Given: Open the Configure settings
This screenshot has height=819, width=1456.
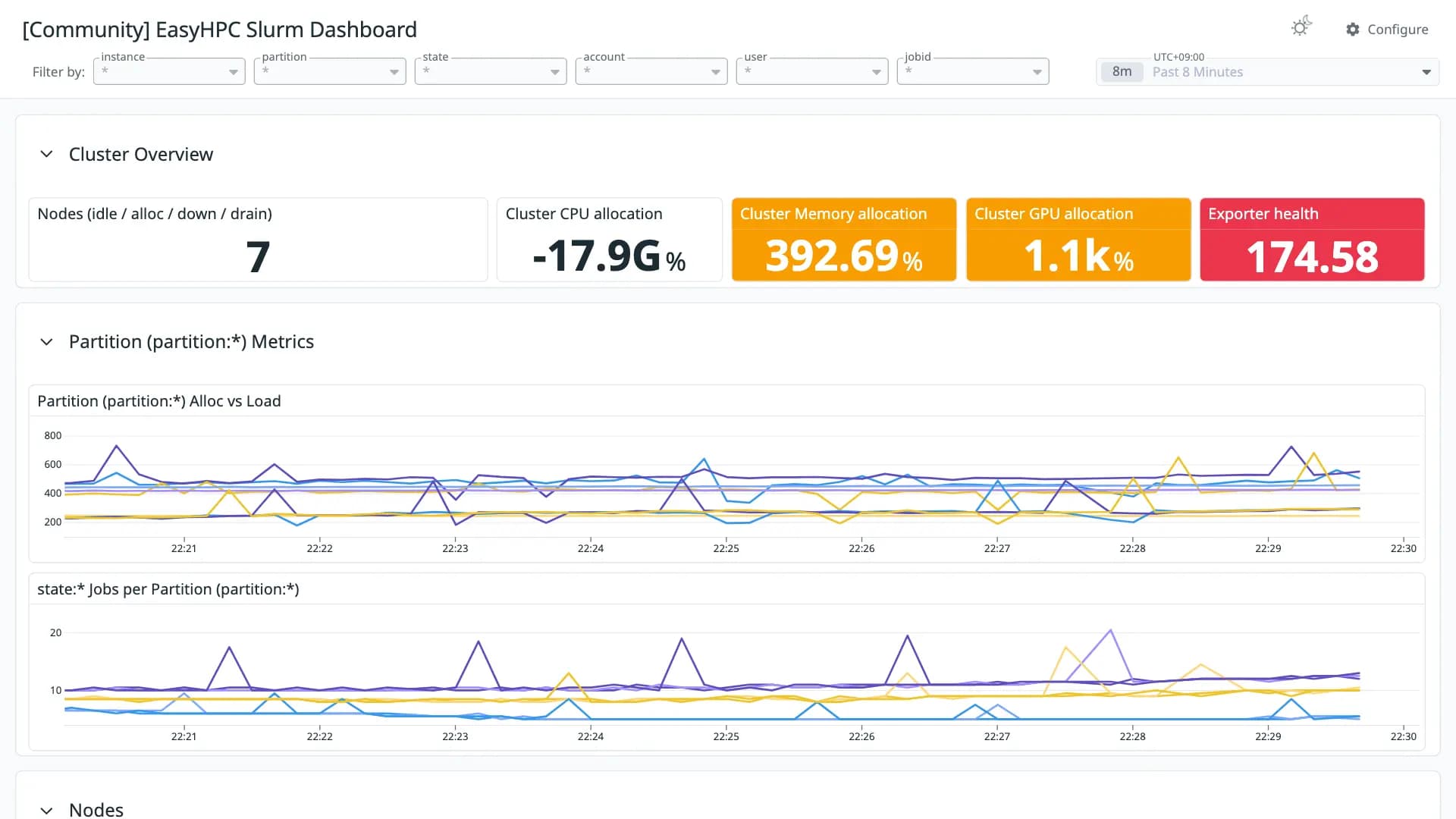Looking at the screenshot, I should point(1387,30).
